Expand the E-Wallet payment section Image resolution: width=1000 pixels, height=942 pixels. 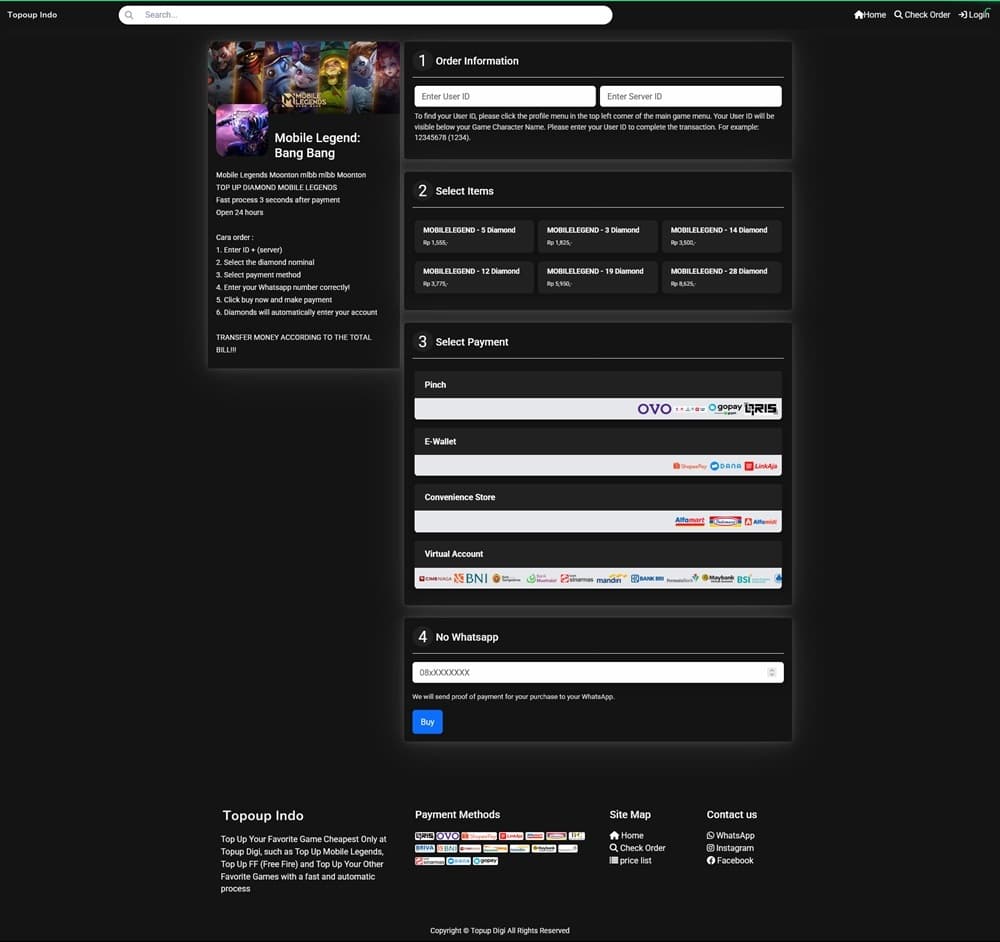point(597,441)
